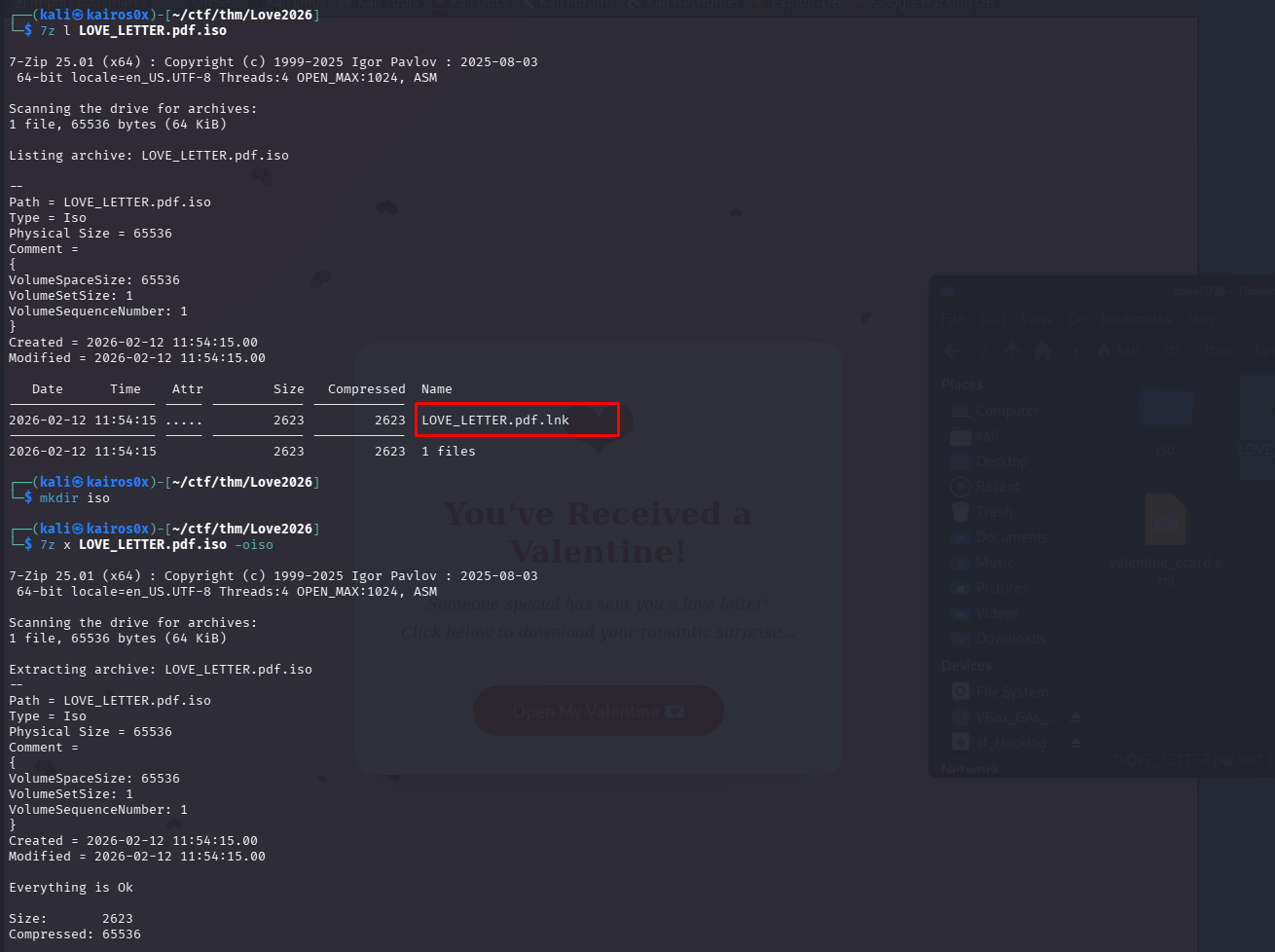Open the View menu in Thunar
This screenshot has height=952, width=1275.
[x=1036, y=319]
